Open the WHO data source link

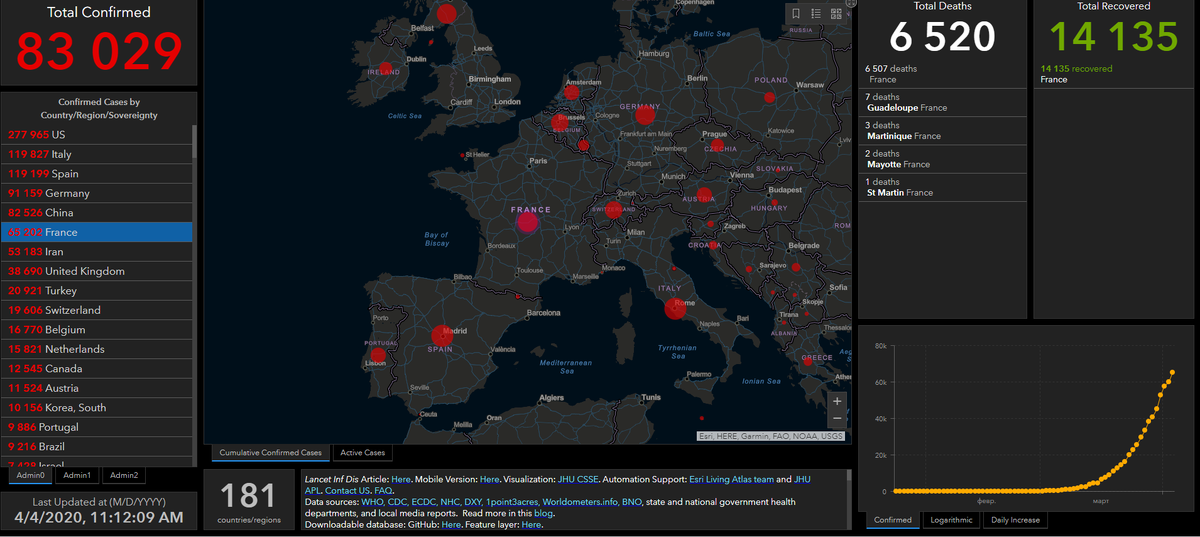pos(372,502)
